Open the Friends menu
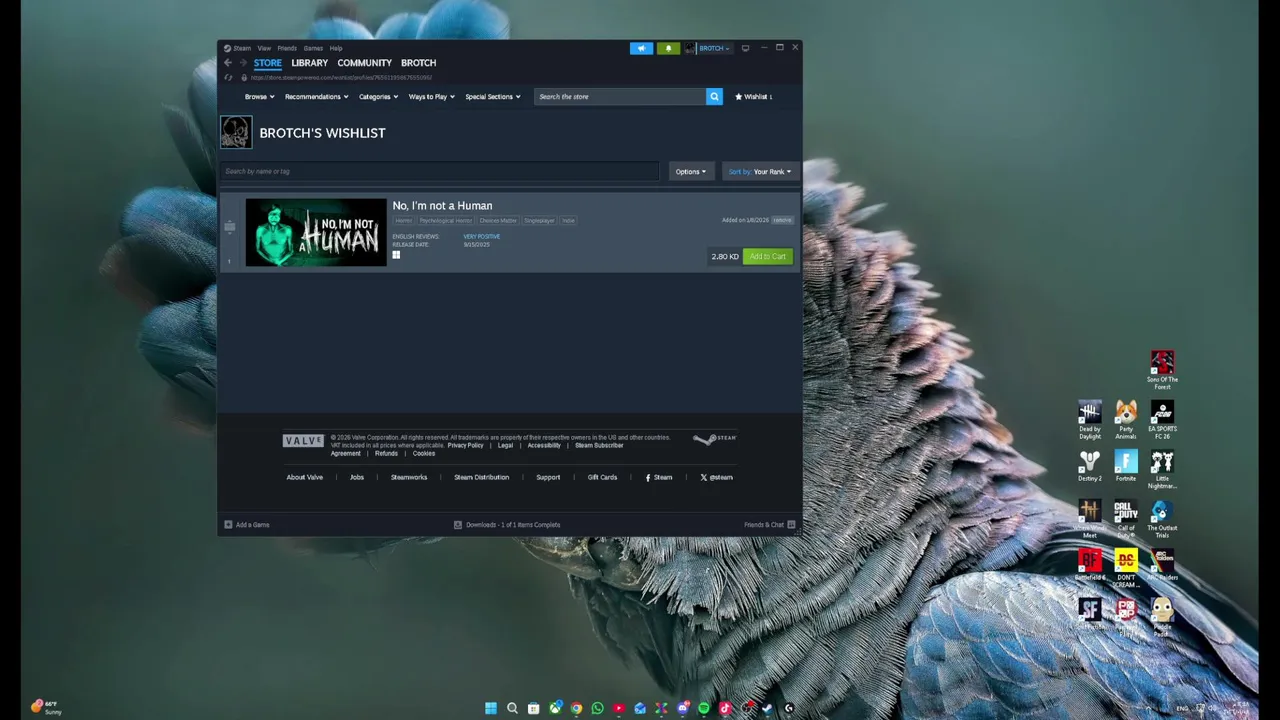1280x720 pixels. pos(287,48)
